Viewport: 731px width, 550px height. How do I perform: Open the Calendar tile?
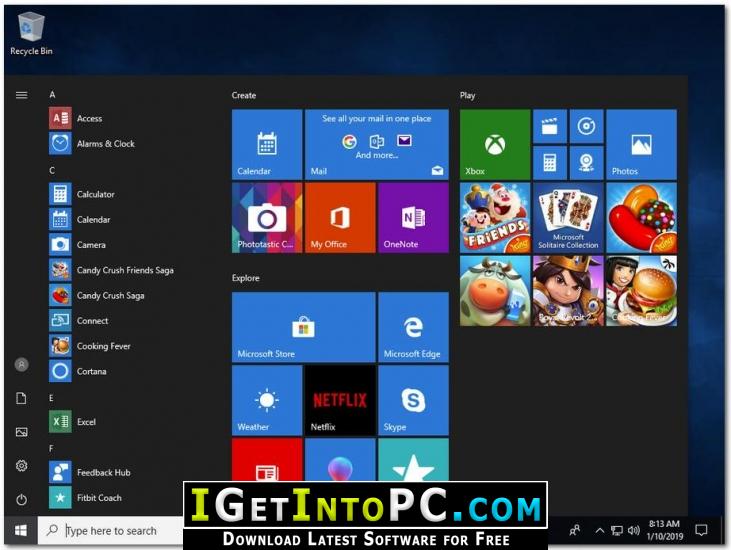point(267,144)
